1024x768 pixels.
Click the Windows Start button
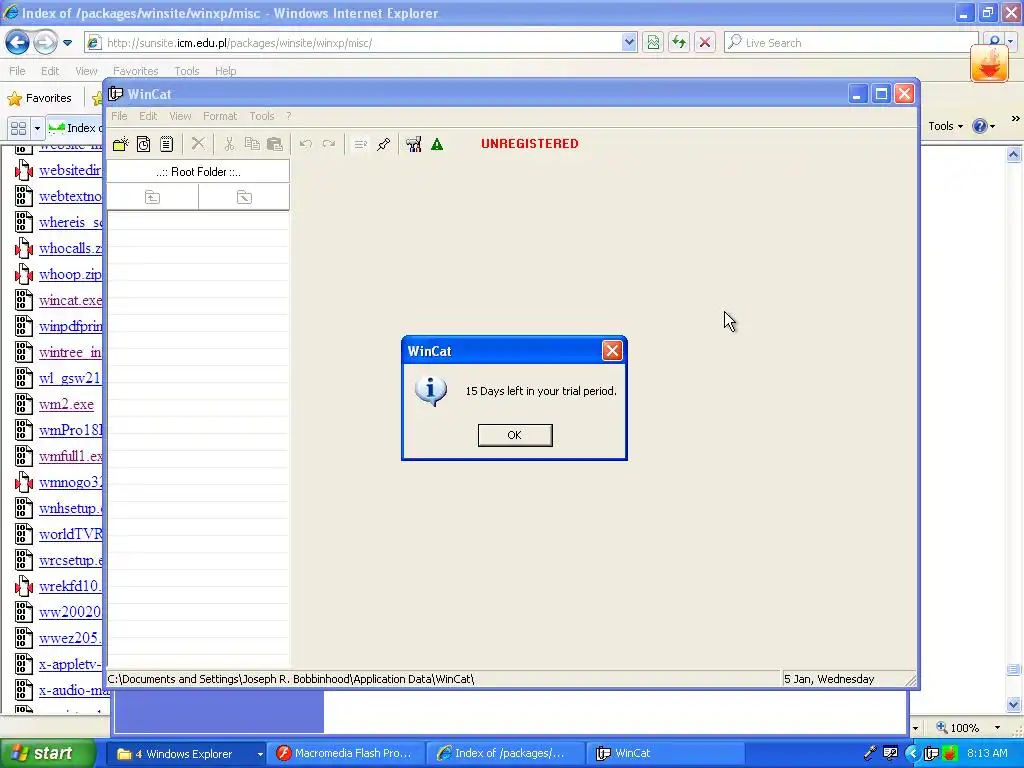47,753
